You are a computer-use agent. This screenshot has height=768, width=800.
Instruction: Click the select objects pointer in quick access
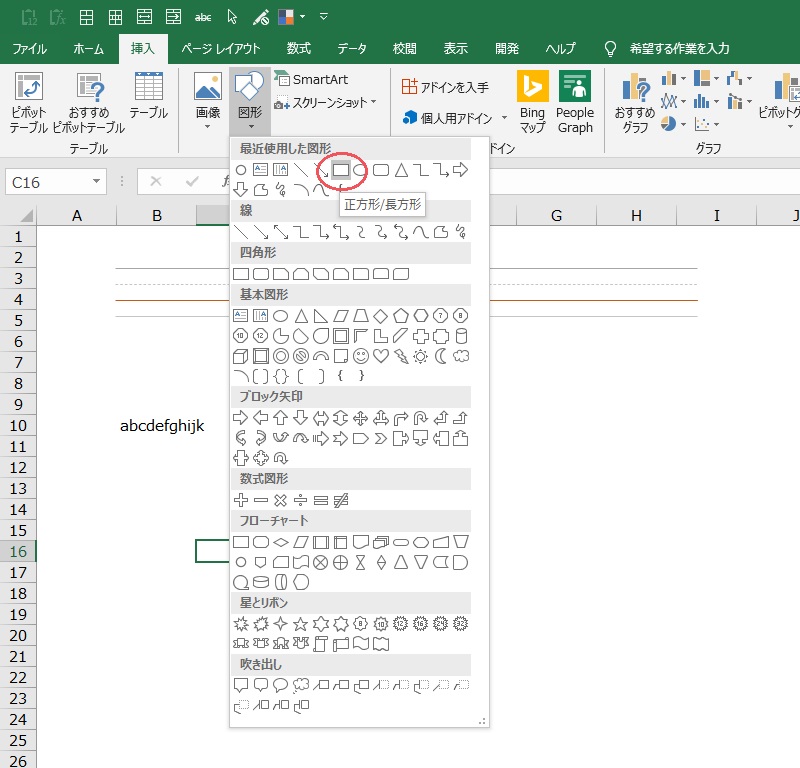coord(232,17)
